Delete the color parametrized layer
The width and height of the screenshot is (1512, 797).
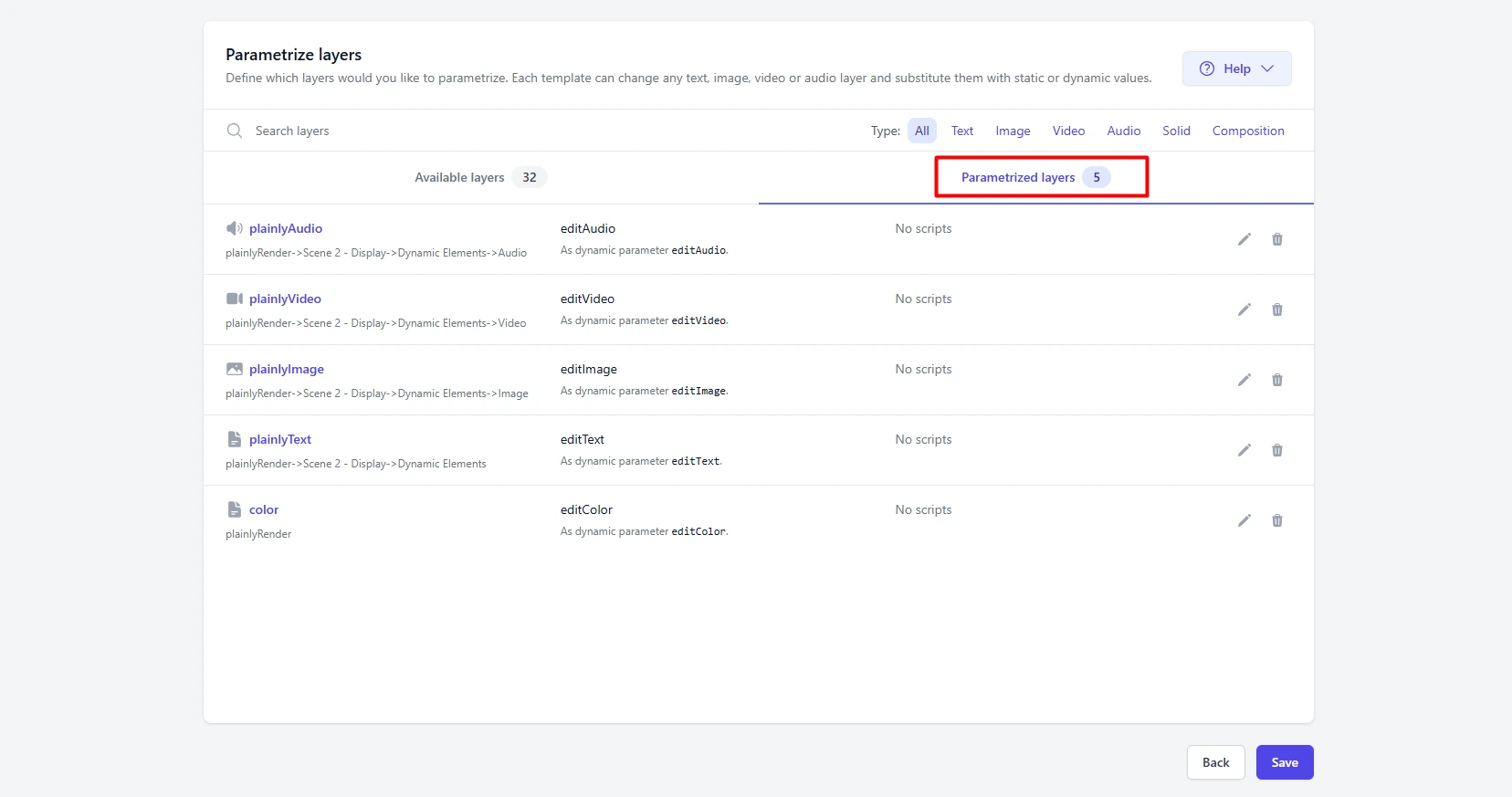[x=1277, y=520]
